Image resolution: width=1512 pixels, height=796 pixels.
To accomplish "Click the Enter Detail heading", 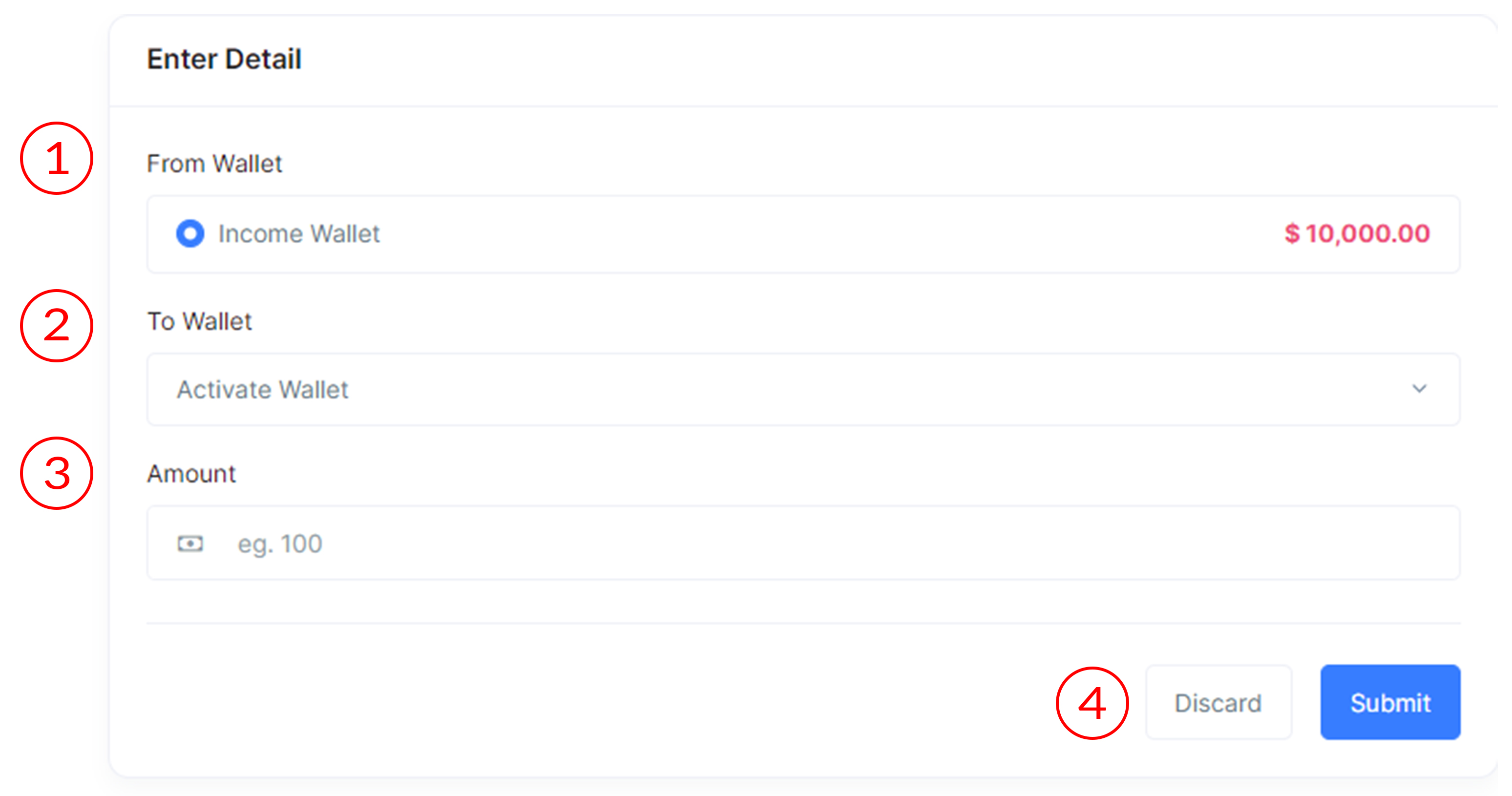I will point(224,59).
